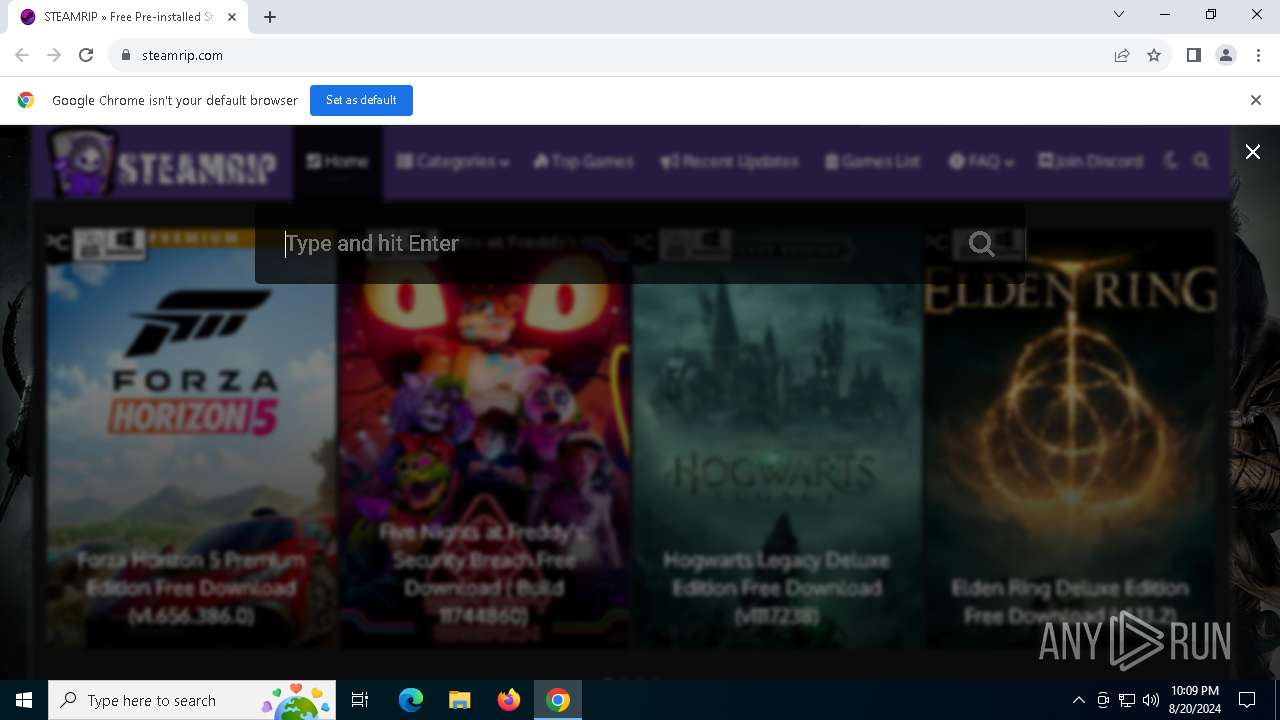Click Hogwarts Legacy Deluxe Edition title link

pyautogui.click(x=777, y=587)
